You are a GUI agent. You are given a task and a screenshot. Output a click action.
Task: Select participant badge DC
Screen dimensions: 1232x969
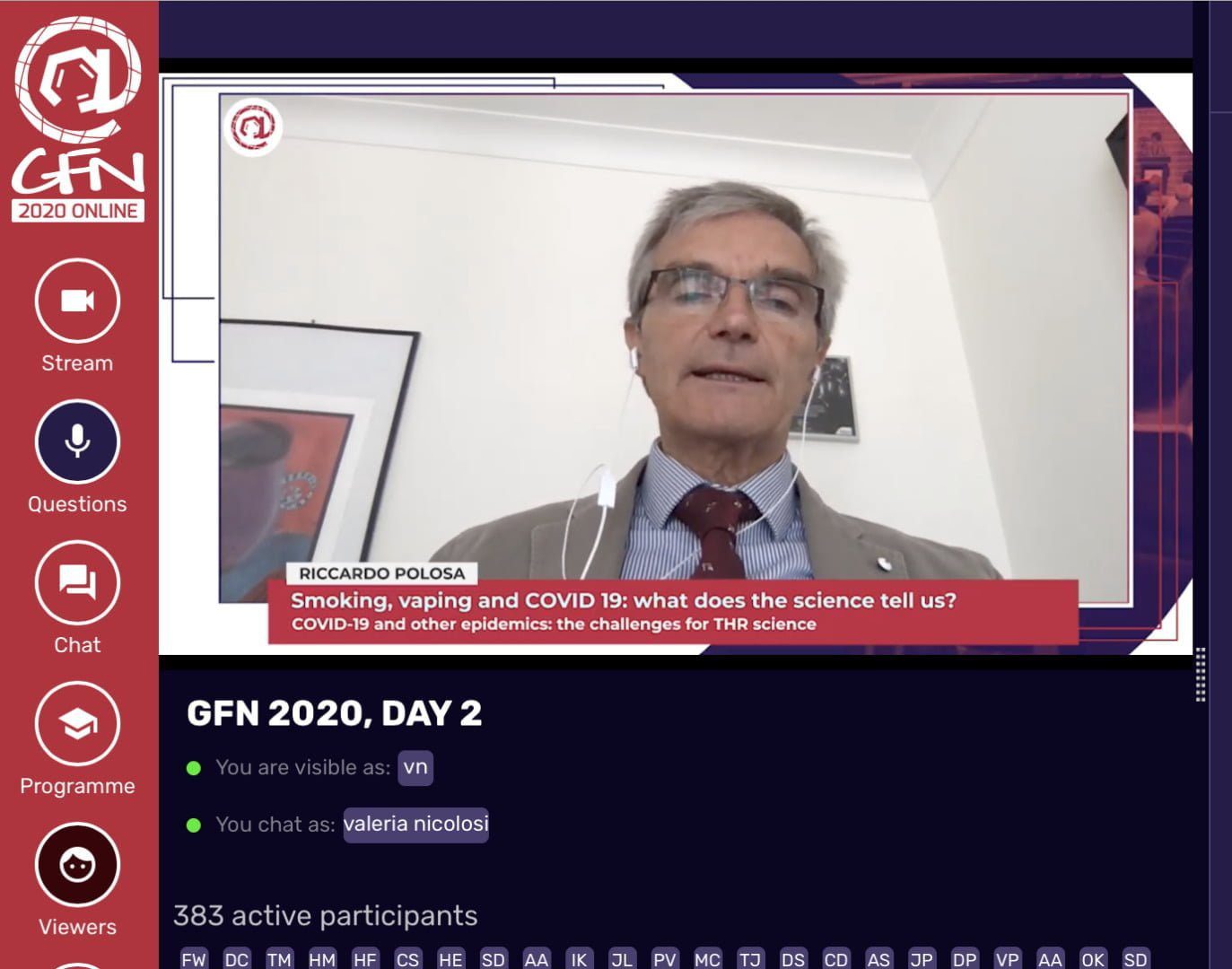pyautogui.click(x=237, y=959)
